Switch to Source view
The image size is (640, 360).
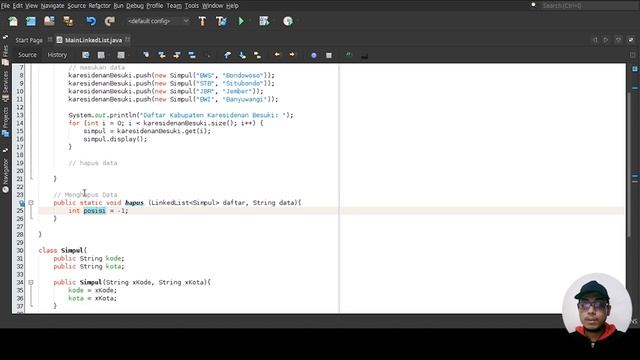tap(27, 55)
